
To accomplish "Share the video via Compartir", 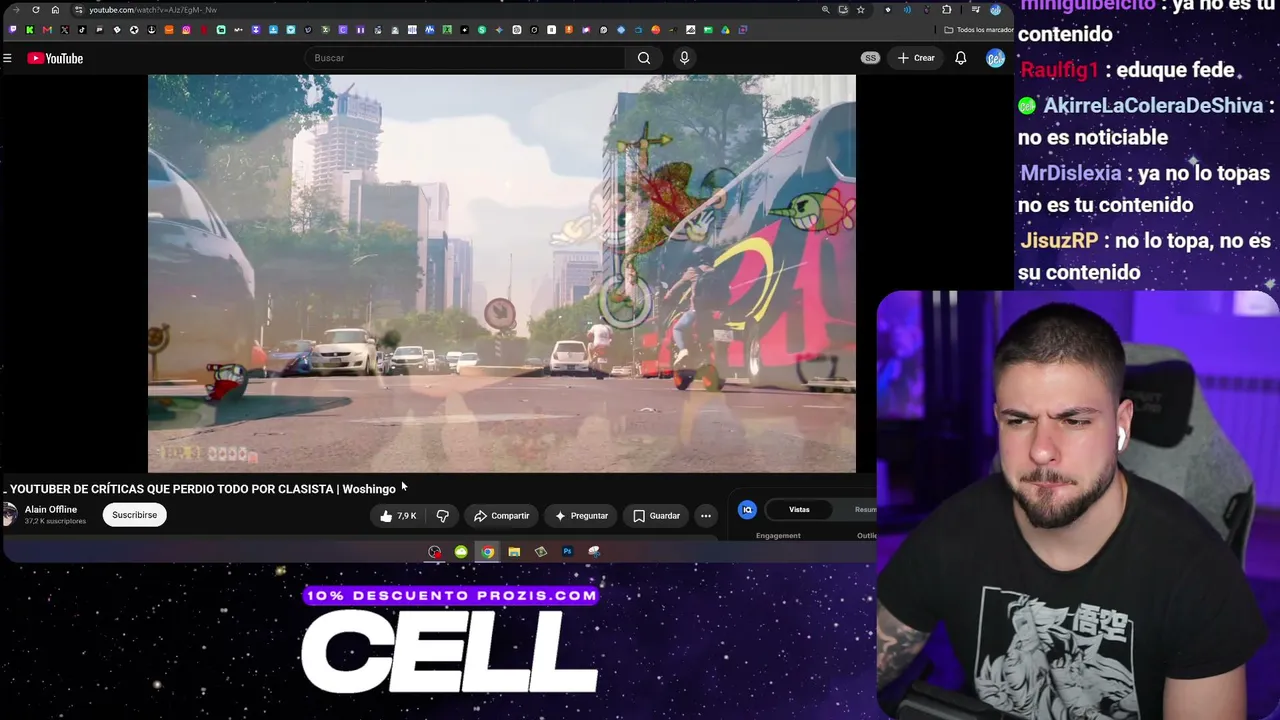I will coord(502,516).
